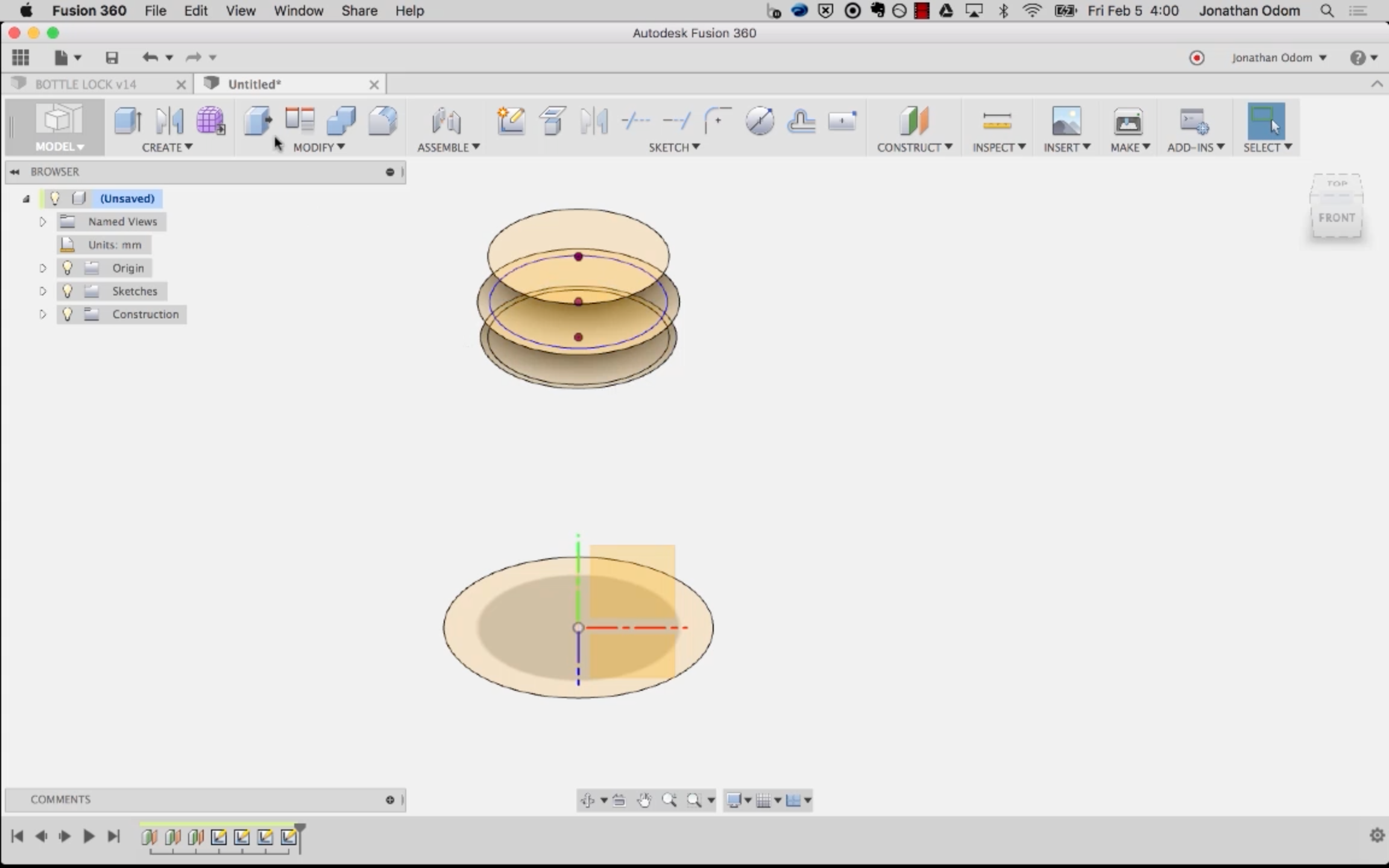The width and height of the screenshot is (1389, 868).
Task: Select the Extrude tool icon
Action: coord(128,121)
